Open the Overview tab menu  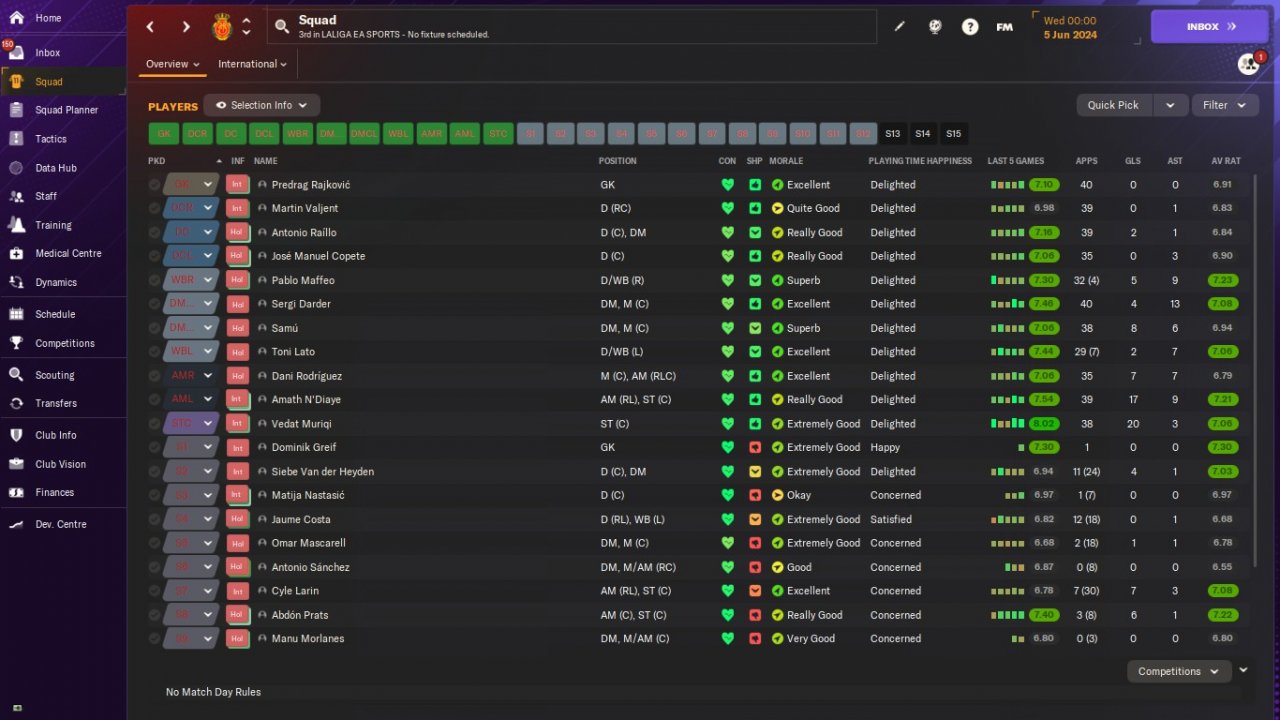point(172,64)
